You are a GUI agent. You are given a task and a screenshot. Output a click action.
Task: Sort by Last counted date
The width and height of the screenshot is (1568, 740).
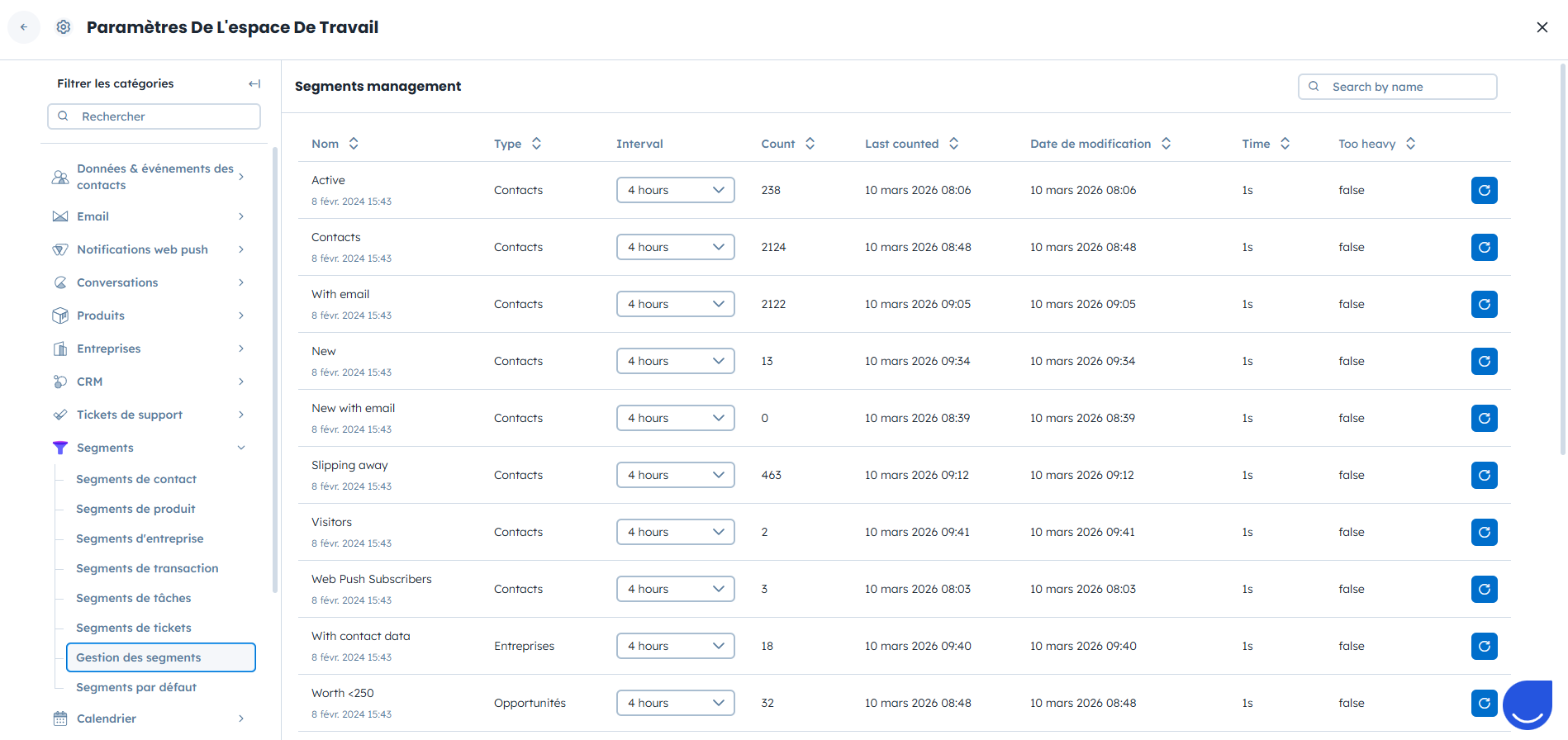point(953,144)
